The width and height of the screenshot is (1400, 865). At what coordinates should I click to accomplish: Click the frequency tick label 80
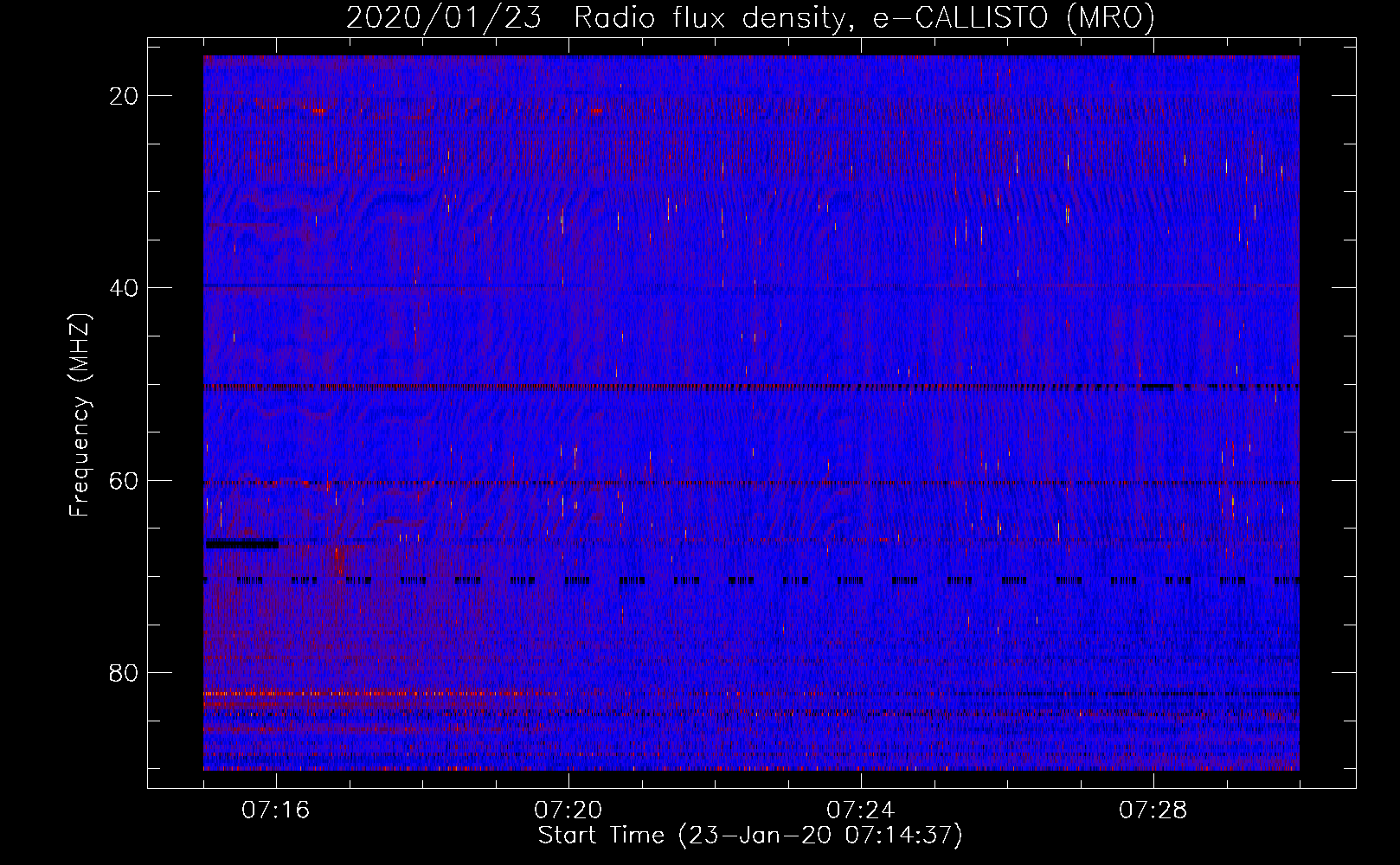coord(125,673)
